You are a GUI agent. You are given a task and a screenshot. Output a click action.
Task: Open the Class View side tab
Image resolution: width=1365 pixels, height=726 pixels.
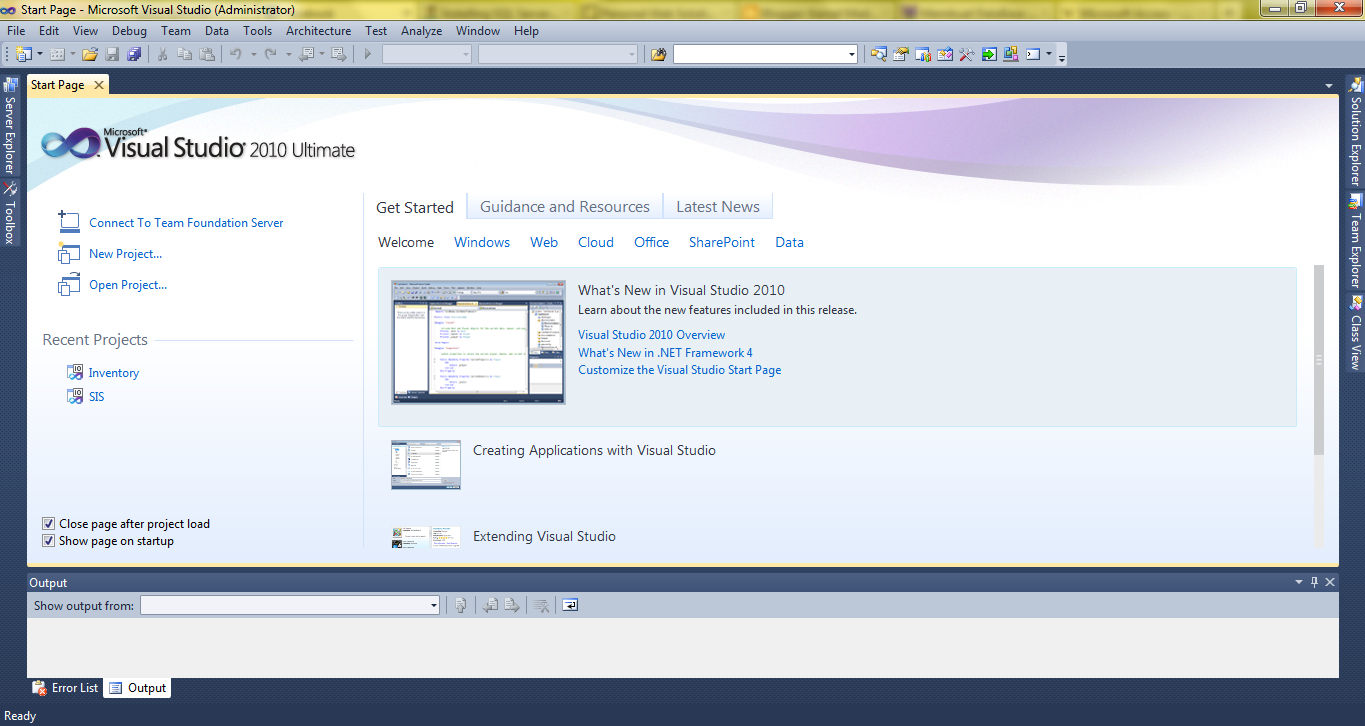click(x=1355, y=333)
